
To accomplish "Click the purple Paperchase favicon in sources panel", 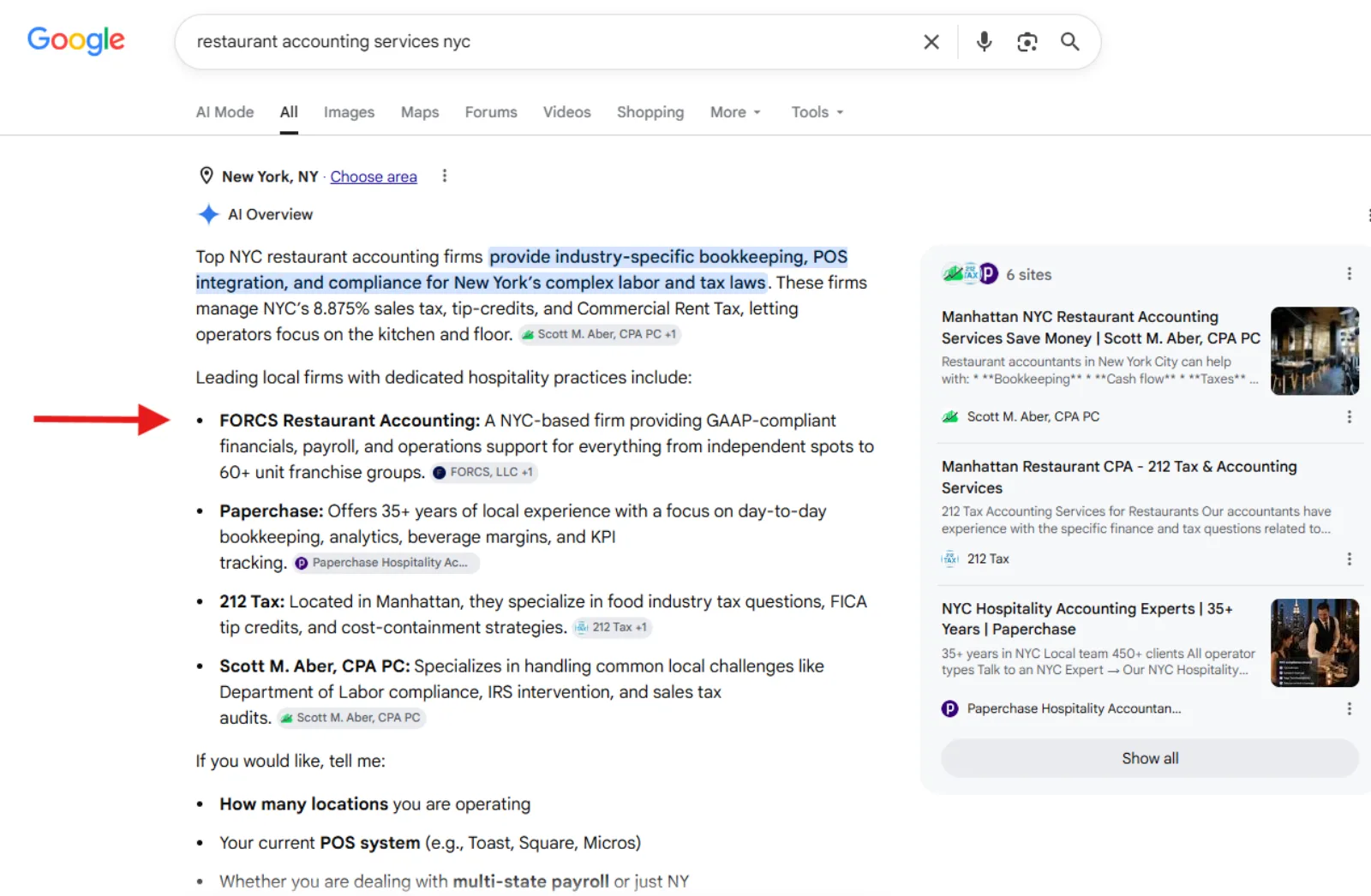I will coord(950,708).
